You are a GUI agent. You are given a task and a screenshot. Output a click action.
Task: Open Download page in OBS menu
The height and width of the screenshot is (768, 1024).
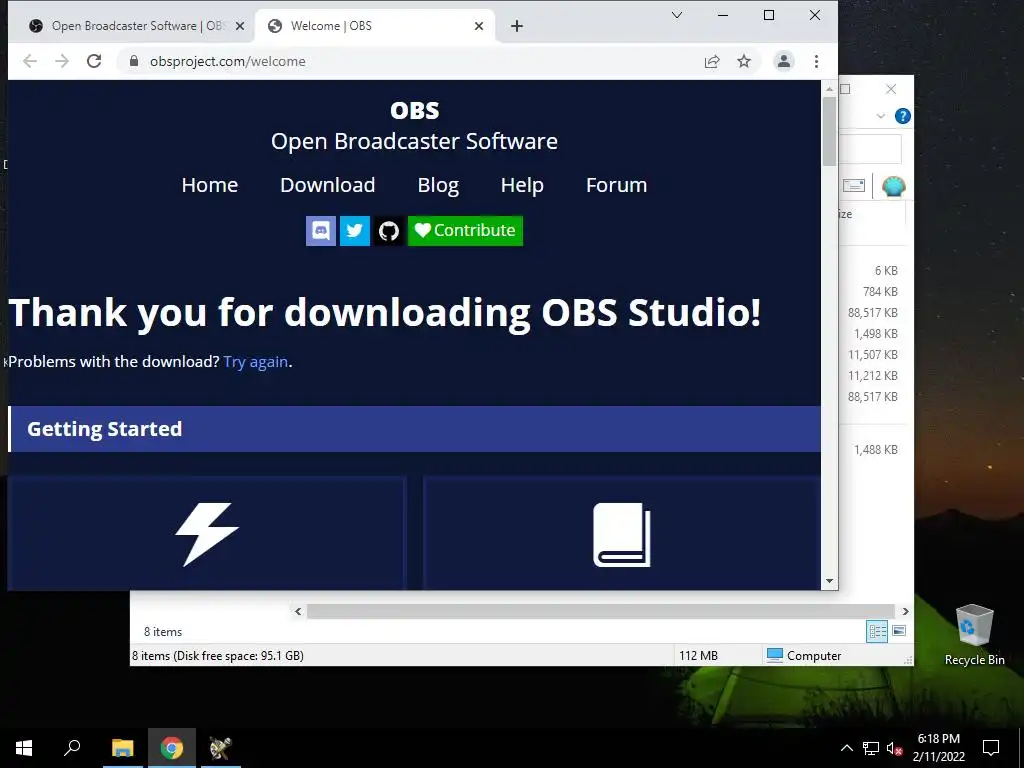click(328, 185)
